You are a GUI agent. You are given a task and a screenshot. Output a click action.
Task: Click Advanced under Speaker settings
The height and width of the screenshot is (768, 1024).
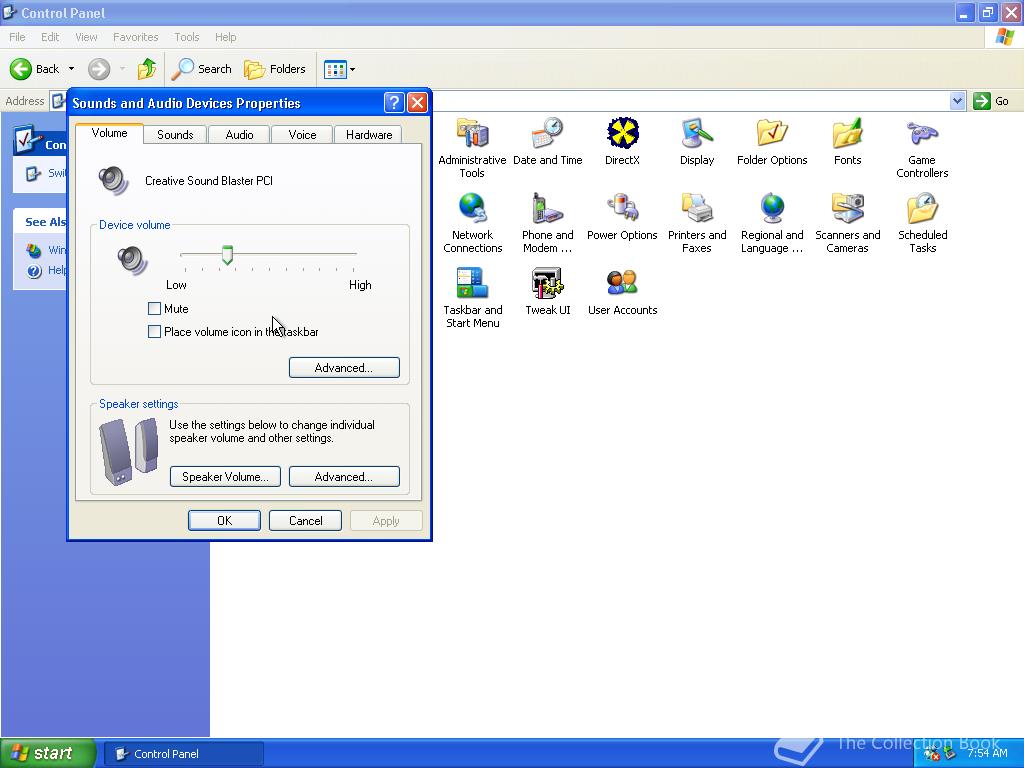[x=344, y=477]
